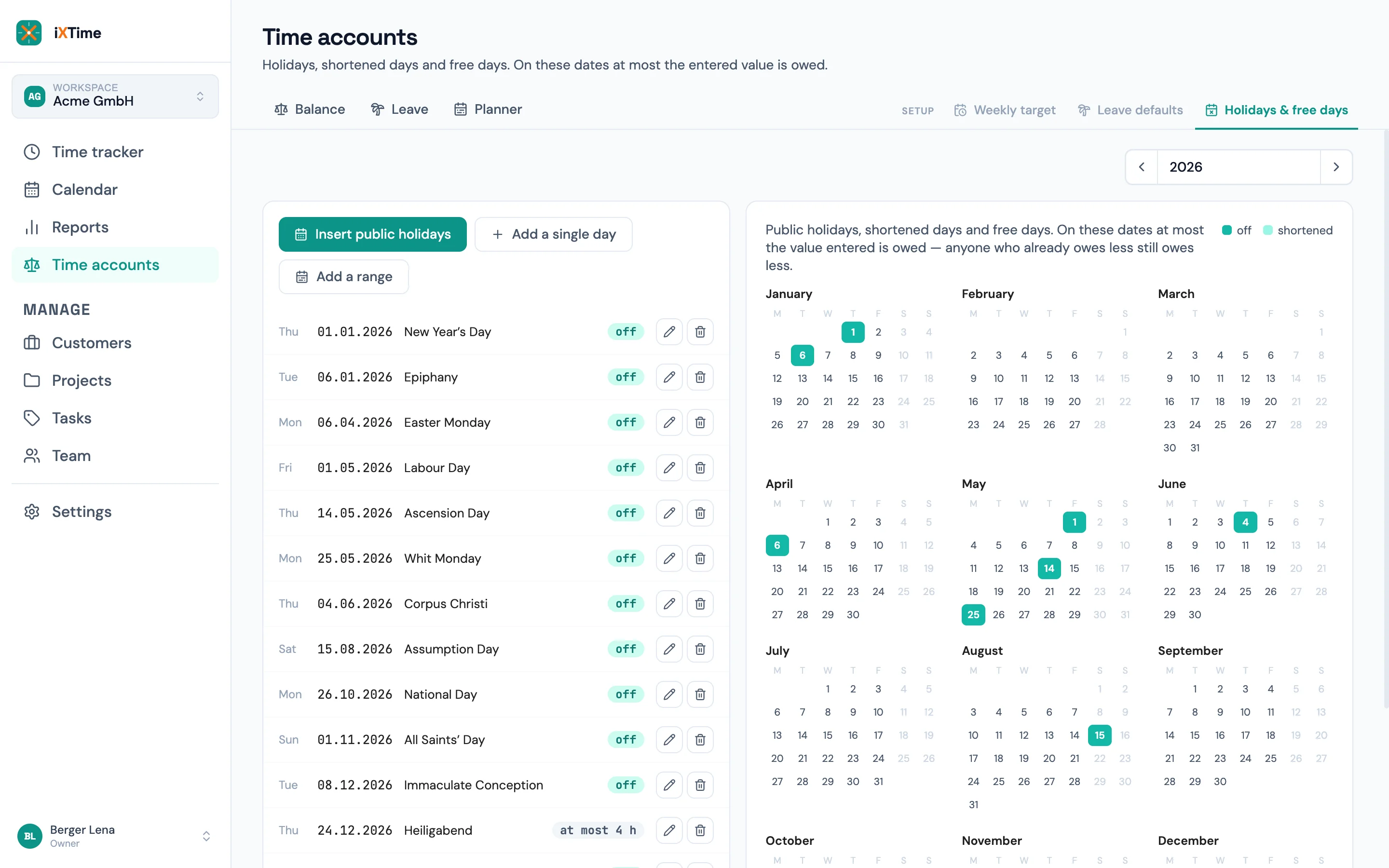Select January 6 in the calendar
This screenshot has height=868, width=1389.
(803, 355)
